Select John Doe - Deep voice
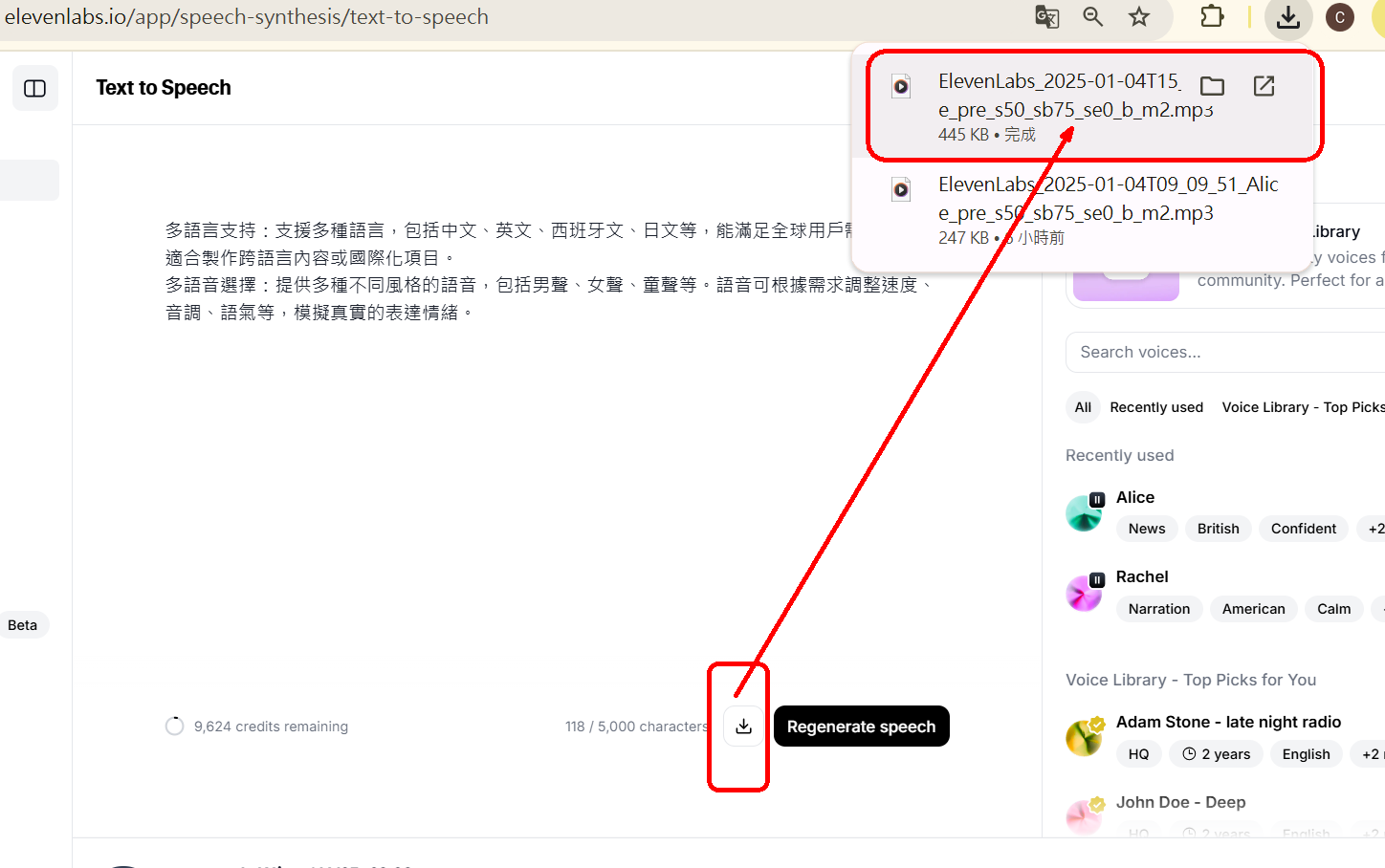 pos(1180,802)
